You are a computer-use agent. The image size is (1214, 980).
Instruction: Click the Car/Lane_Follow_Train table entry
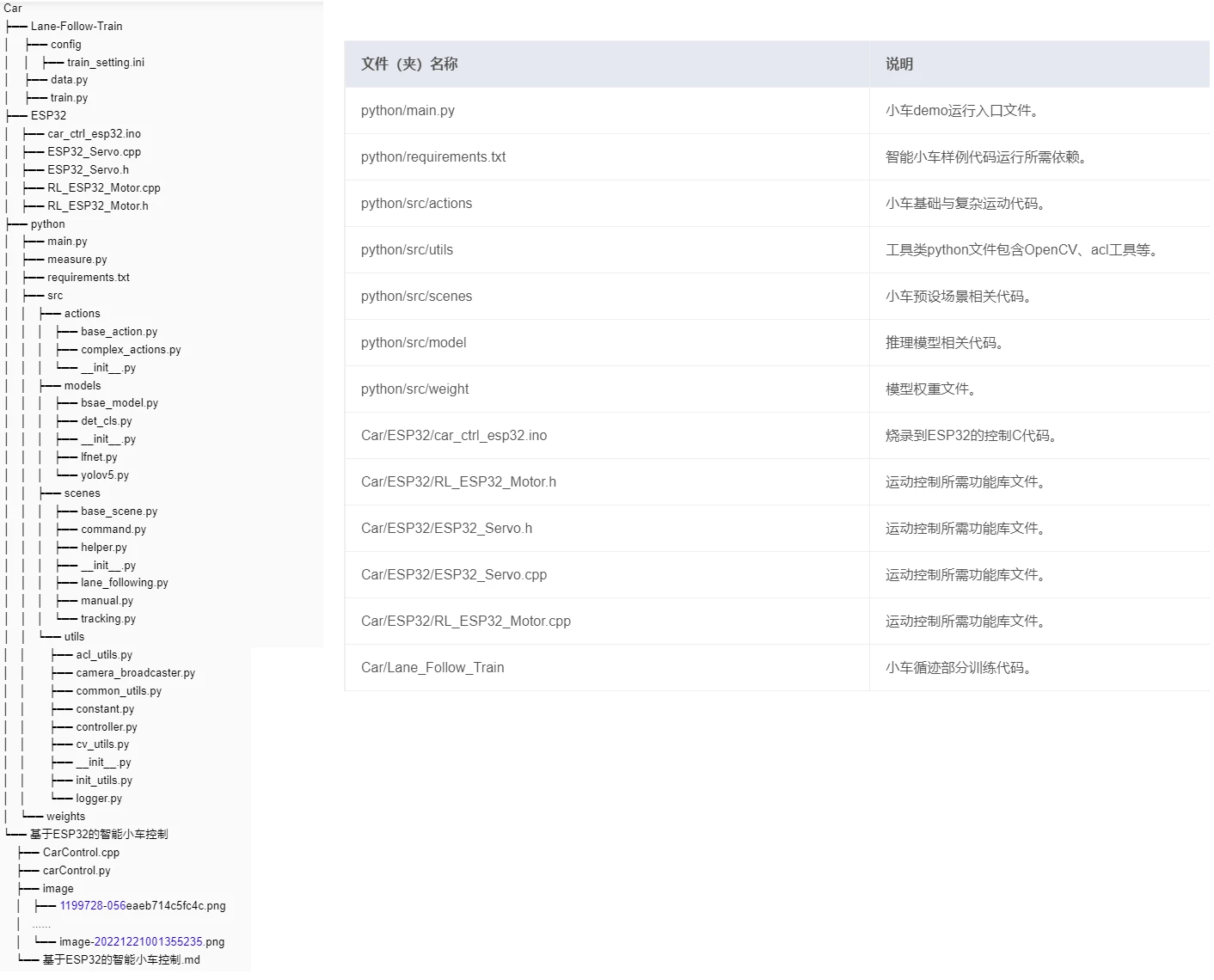pyautogui.click(x=432, y=667)
